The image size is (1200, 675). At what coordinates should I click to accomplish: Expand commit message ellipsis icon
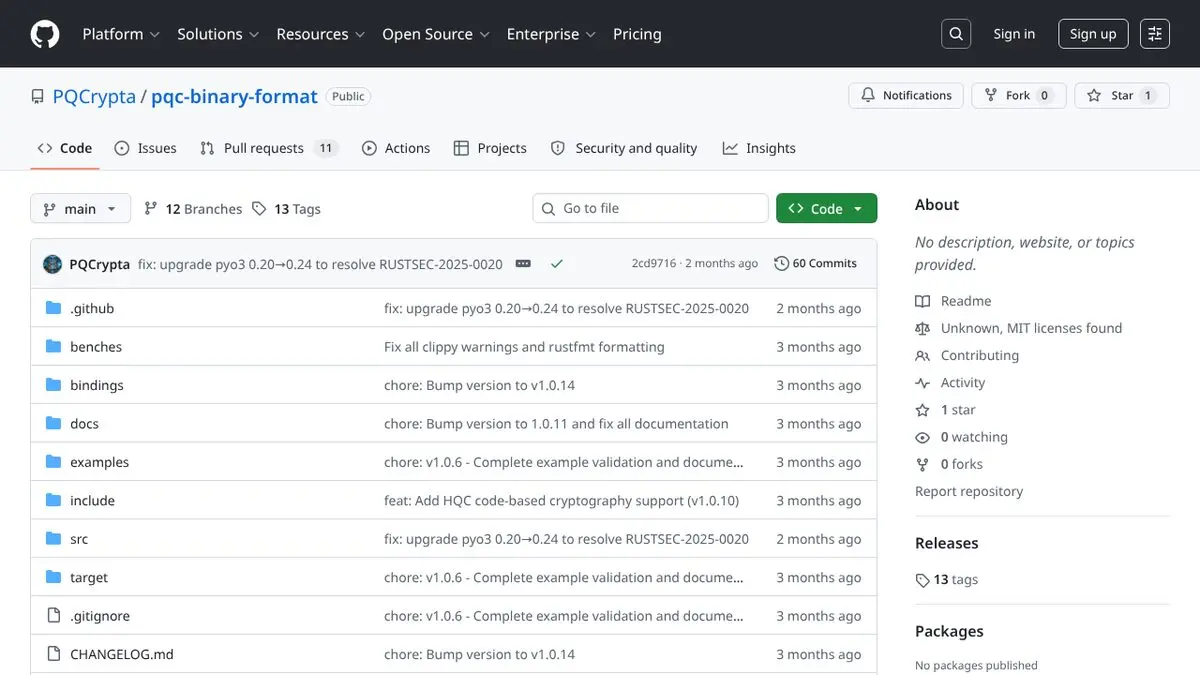click(x=523, y=264)
